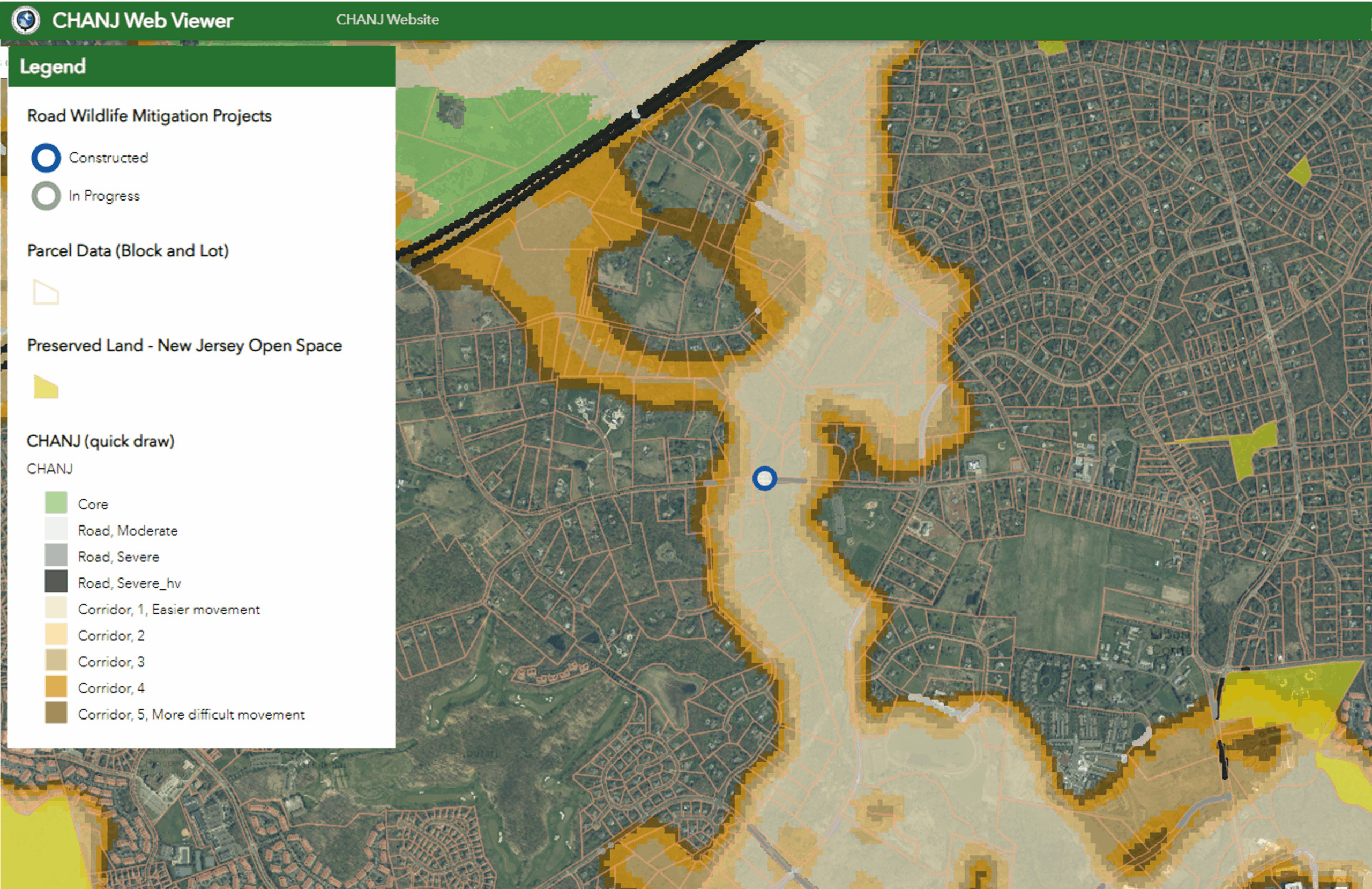This screenshot has width=1372, height=889.
Task: Click the Parcel Data polygon symbol
Action: coord(46,292)
